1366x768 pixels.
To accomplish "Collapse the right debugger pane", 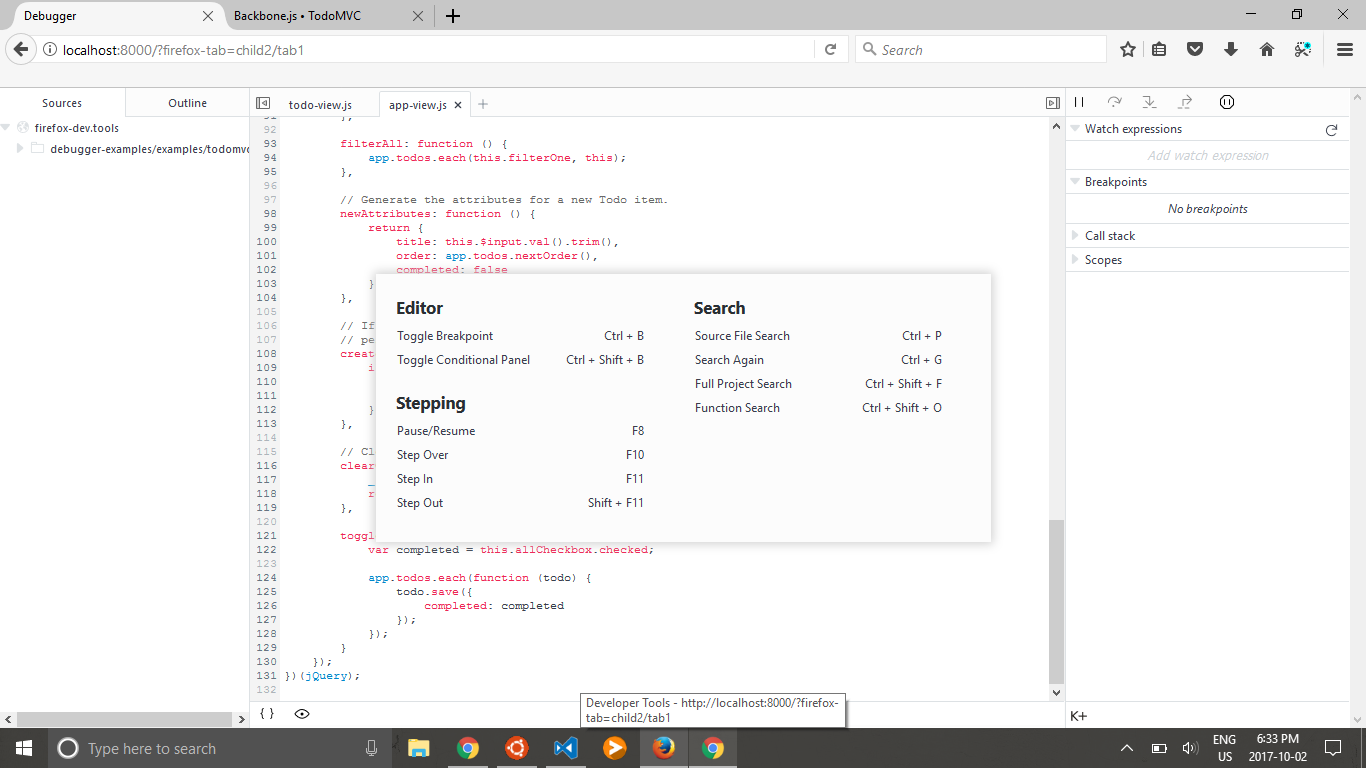I will tap(1052, 103).
